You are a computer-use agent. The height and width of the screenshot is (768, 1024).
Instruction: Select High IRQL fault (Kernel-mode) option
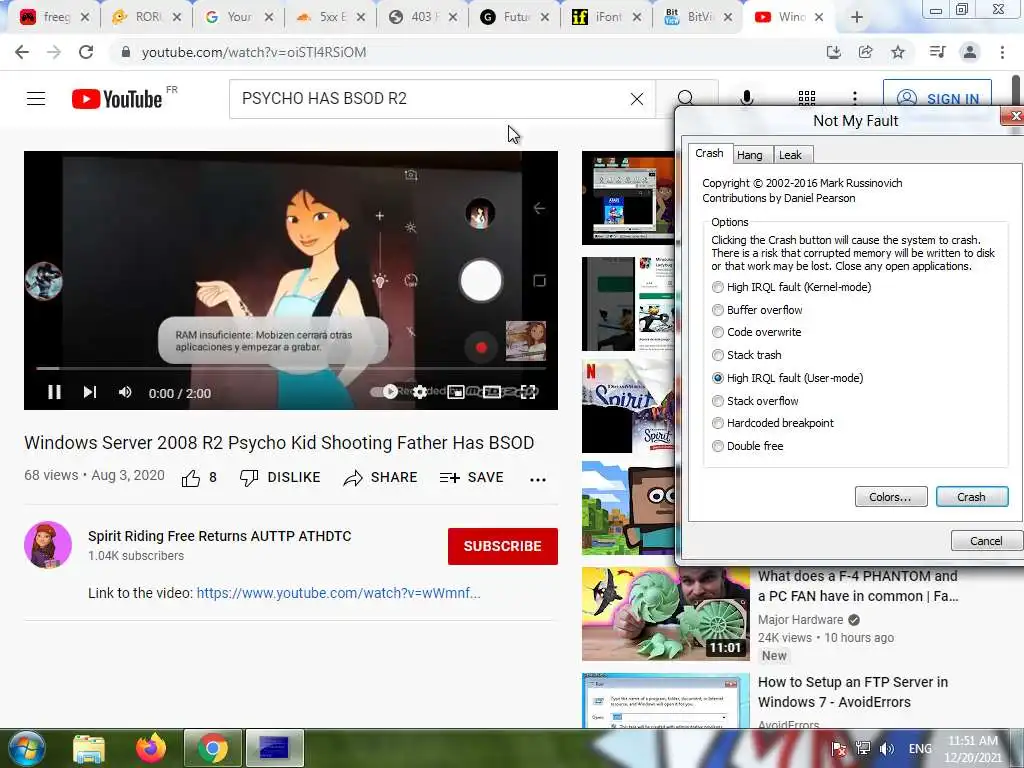pos(792,287)
